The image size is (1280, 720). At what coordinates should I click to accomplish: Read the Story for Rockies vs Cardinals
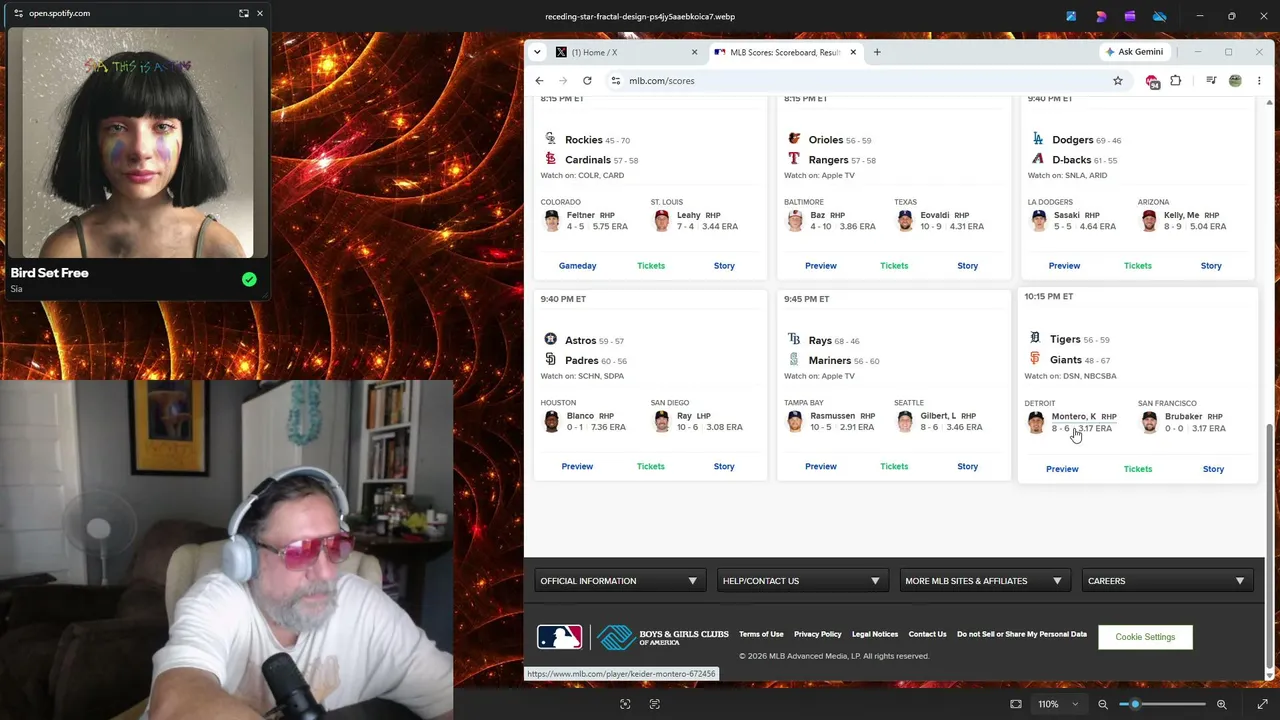click(724, 266)
